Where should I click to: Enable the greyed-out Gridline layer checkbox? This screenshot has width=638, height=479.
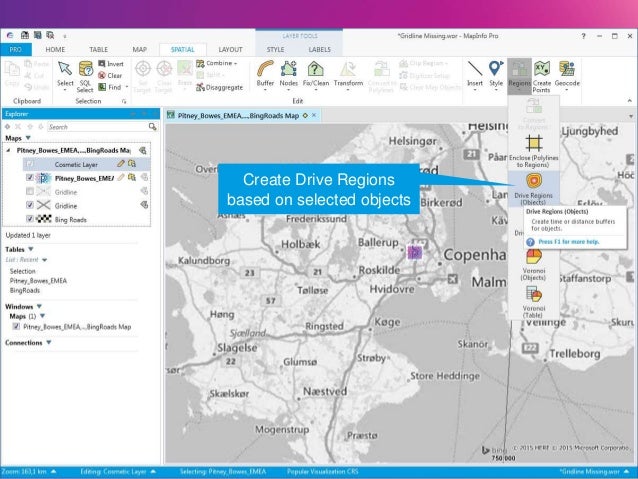click(x=30, y=191)
